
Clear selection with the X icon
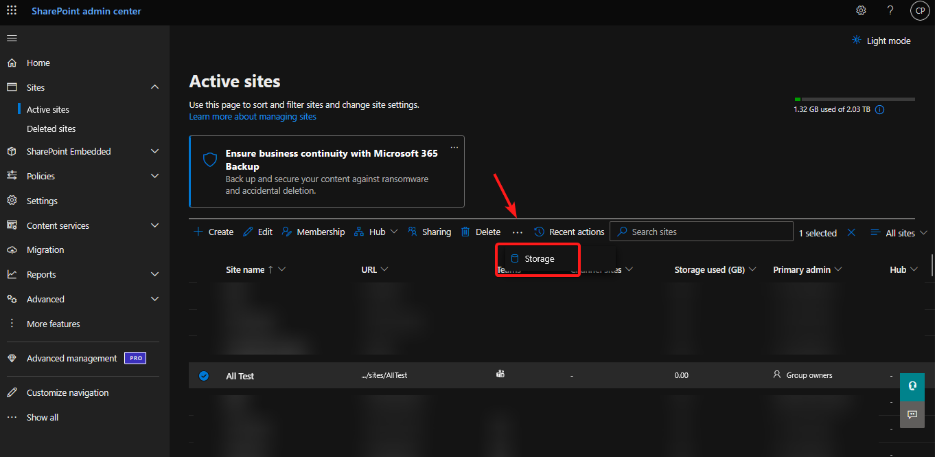852,232
